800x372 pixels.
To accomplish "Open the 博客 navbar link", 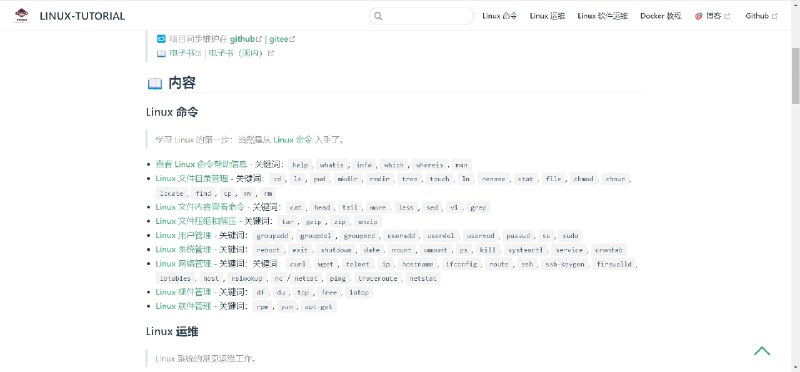I will point(714,16).
